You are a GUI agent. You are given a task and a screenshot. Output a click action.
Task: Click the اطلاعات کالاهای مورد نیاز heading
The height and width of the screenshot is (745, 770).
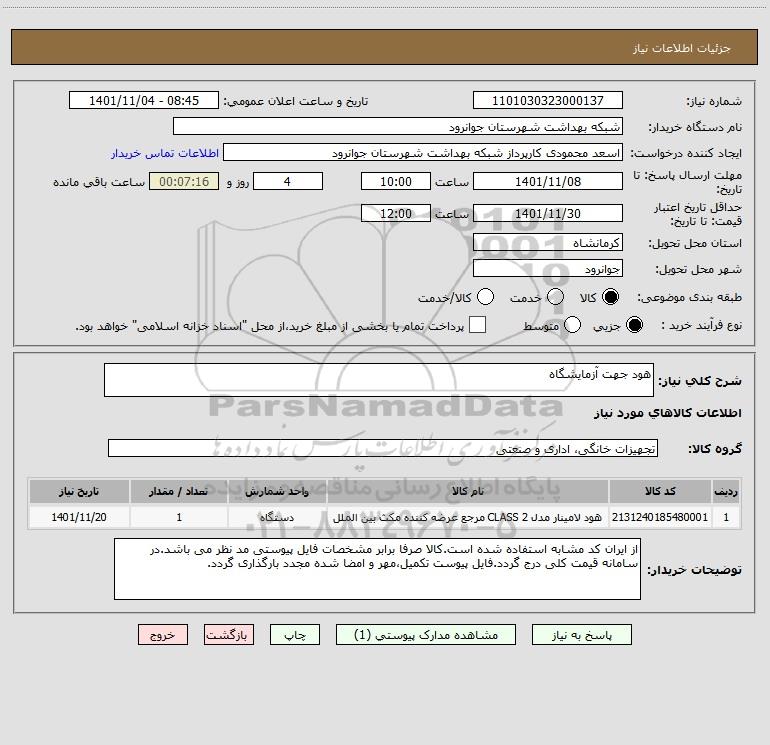667,413
